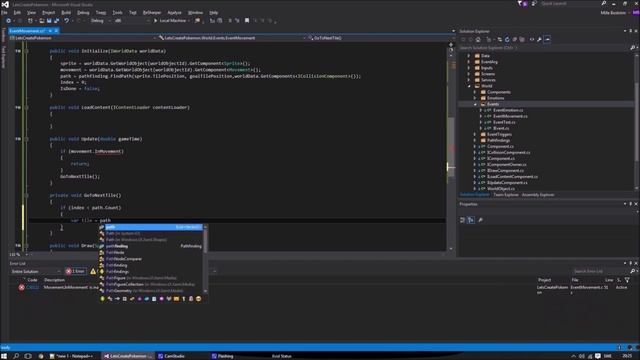
Task: Open the Analyze menu
Action: pyautogui.click(x=174, y=13)
